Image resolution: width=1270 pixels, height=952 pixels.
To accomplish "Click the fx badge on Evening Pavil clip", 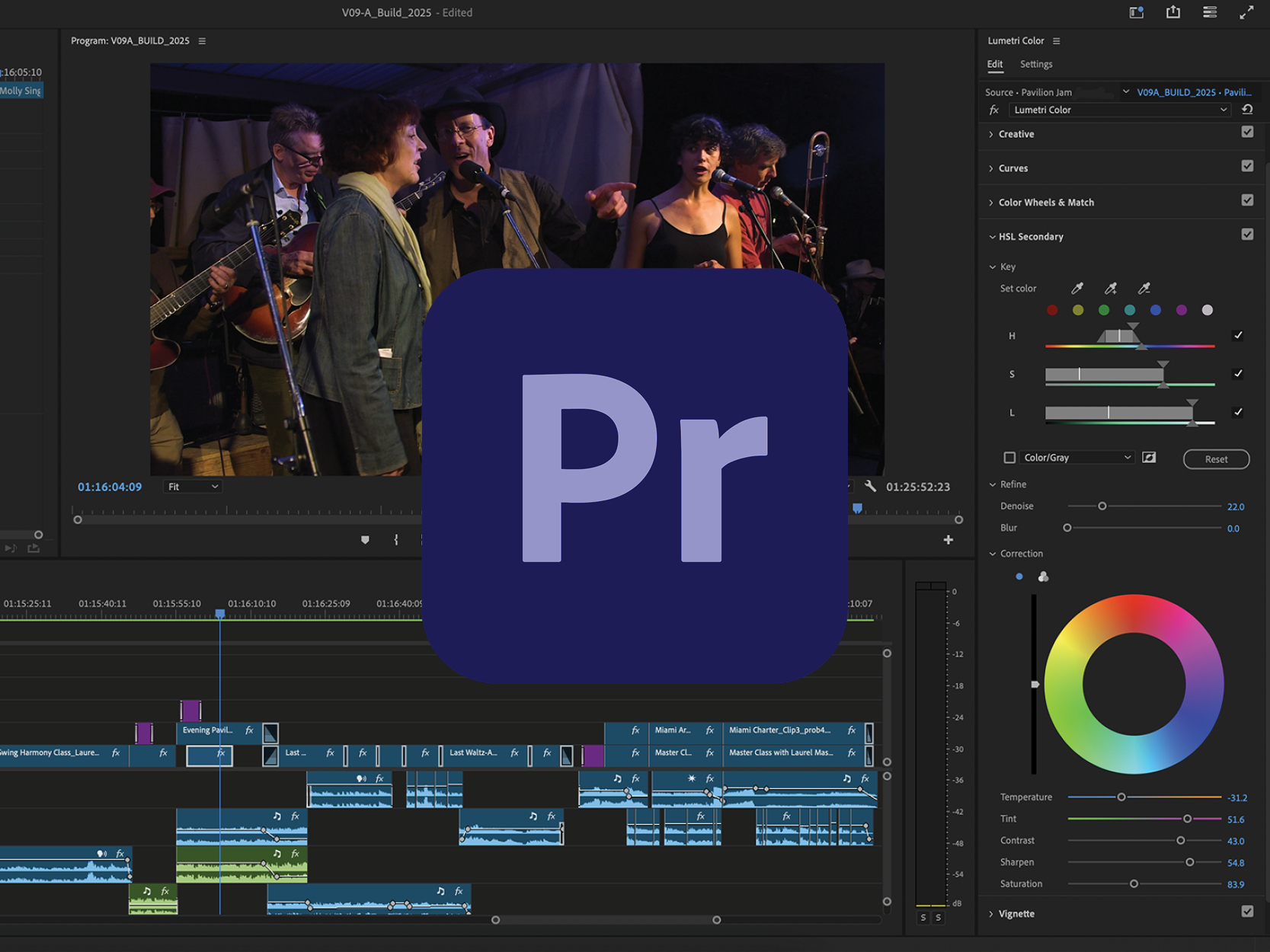I will (249, 730).
